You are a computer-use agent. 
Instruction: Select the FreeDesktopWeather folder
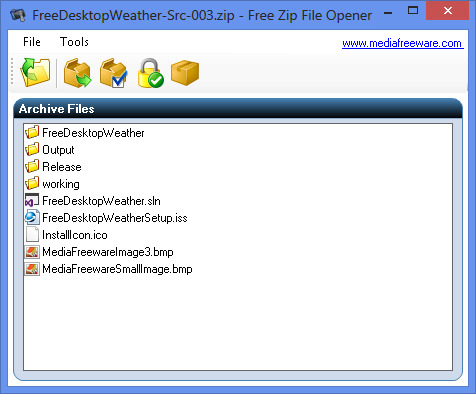coord(93,133)
